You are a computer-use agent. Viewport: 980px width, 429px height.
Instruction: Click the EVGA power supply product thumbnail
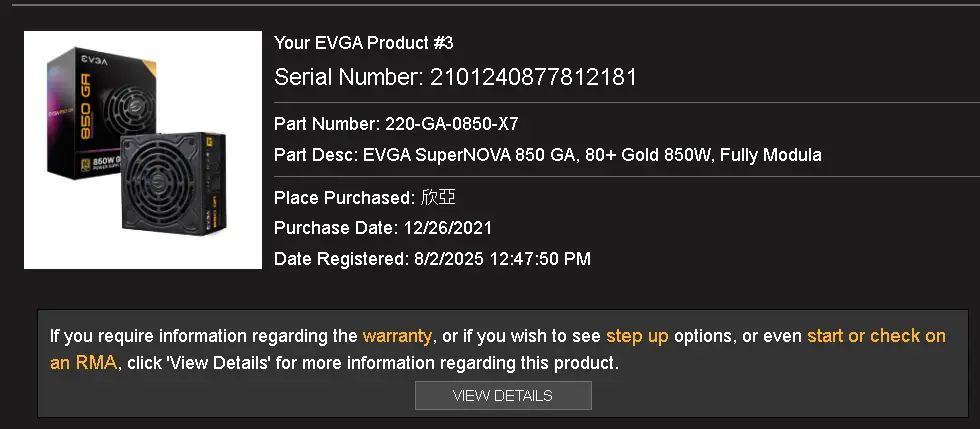pyautogui.click(x=142, y=150)
